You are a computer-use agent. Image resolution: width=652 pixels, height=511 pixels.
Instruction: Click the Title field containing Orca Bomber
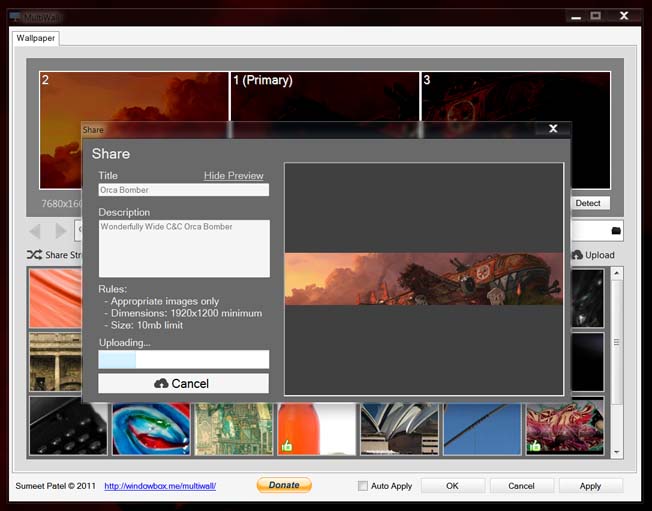point(183,190)
